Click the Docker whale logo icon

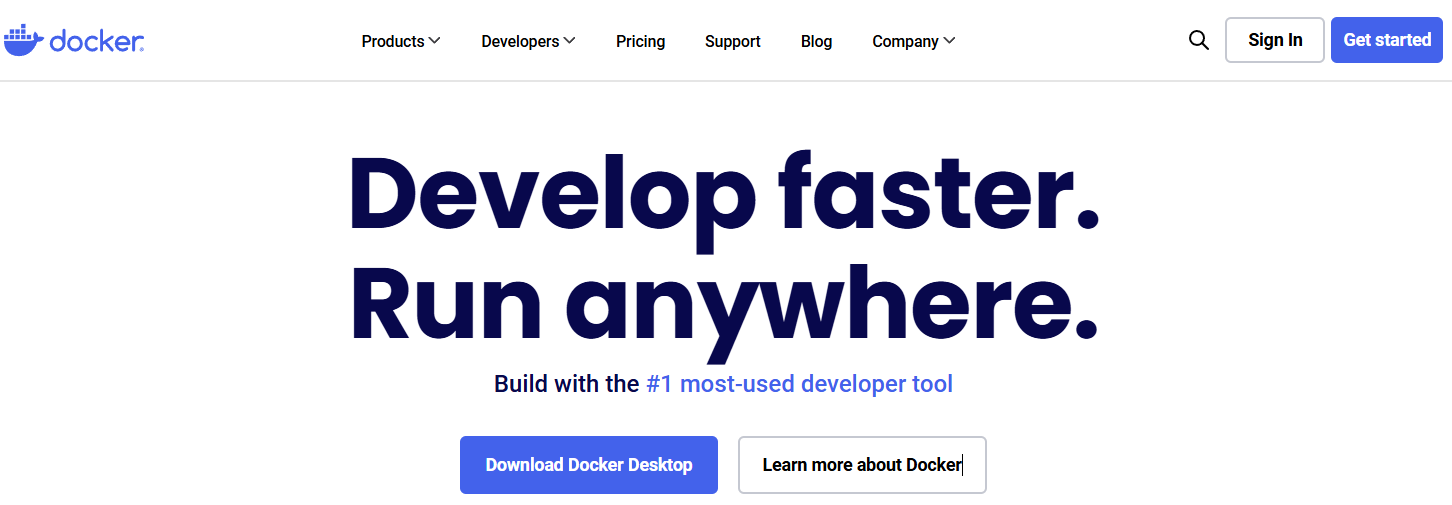(x=24, y=39)
